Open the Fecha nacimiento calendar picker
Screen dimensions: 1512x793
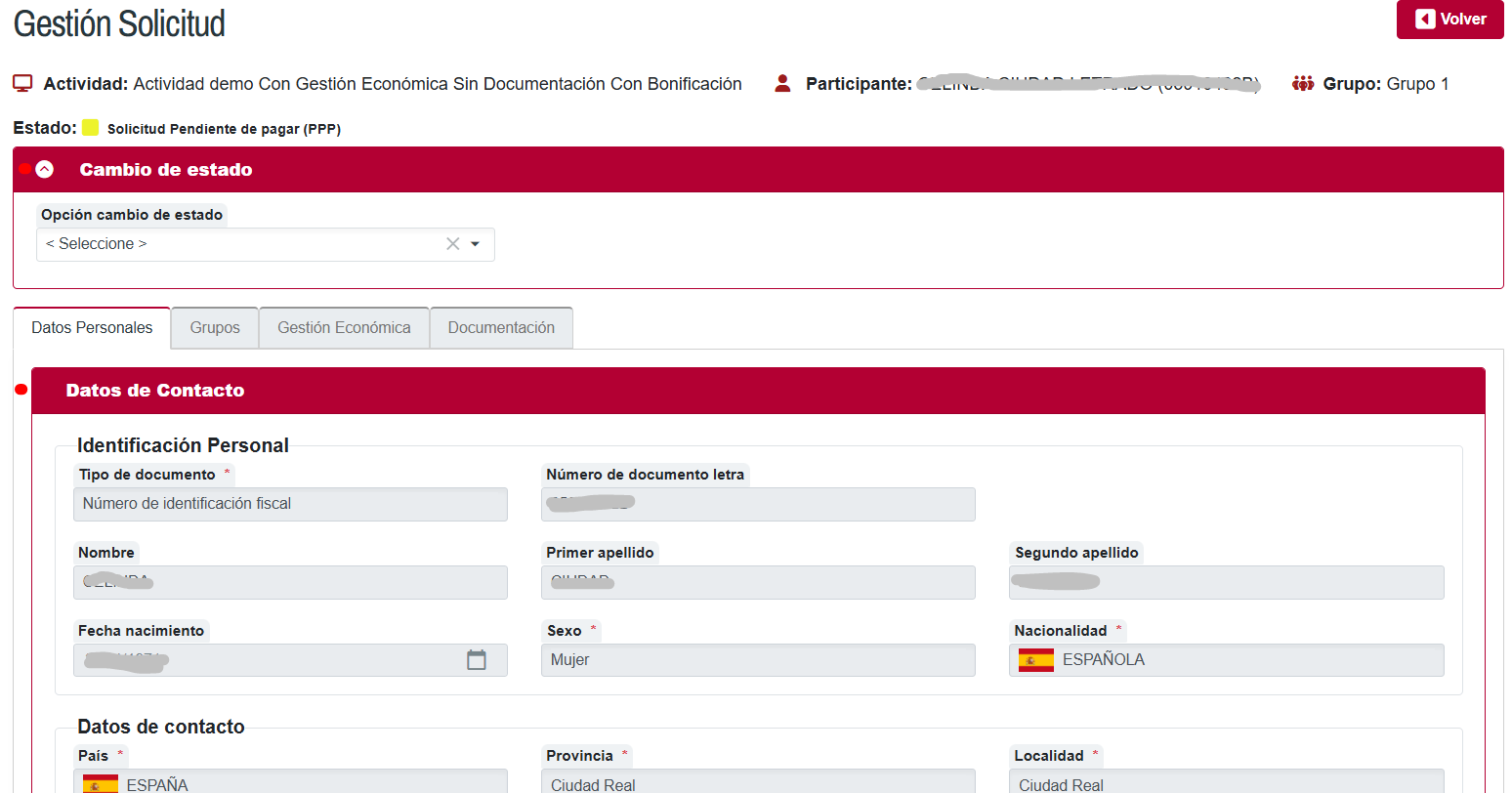click(477, 660)
